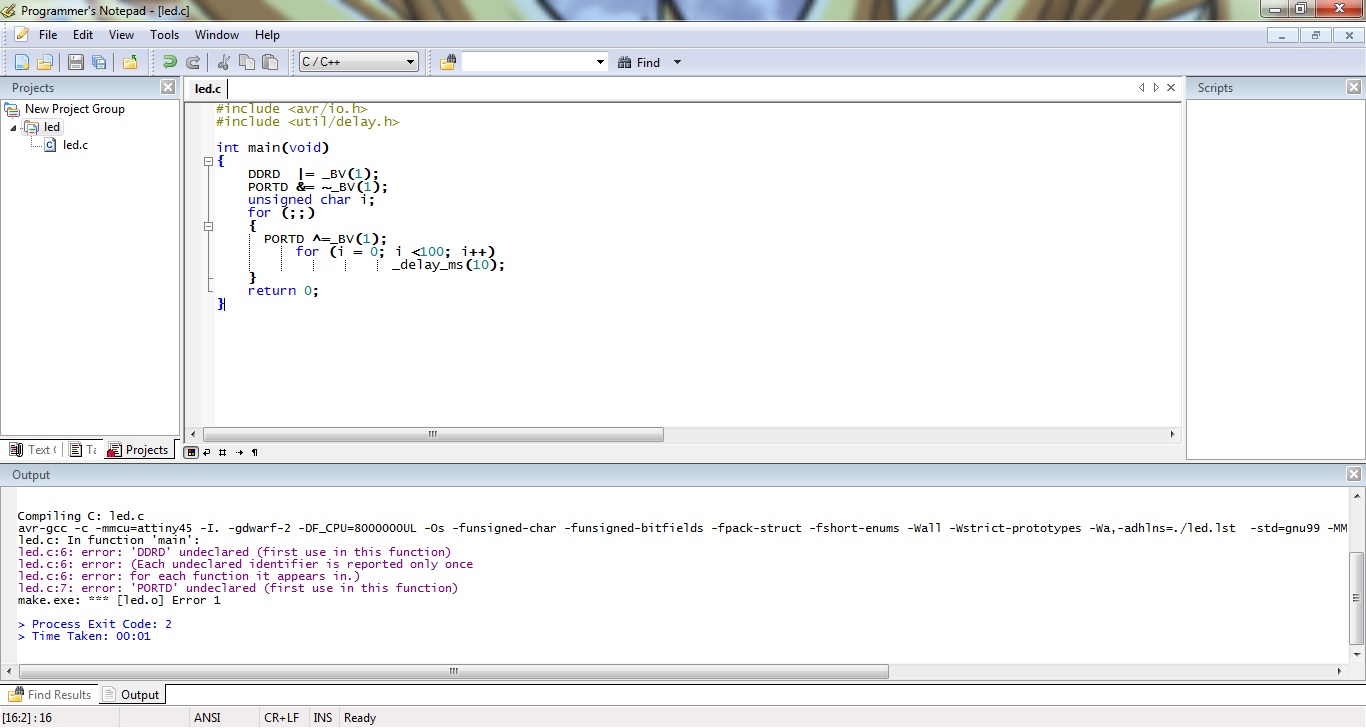Open the C / C++ language scheme dropdown
This screenshot has width=1366, height=728.
click(x=358, y=62)
